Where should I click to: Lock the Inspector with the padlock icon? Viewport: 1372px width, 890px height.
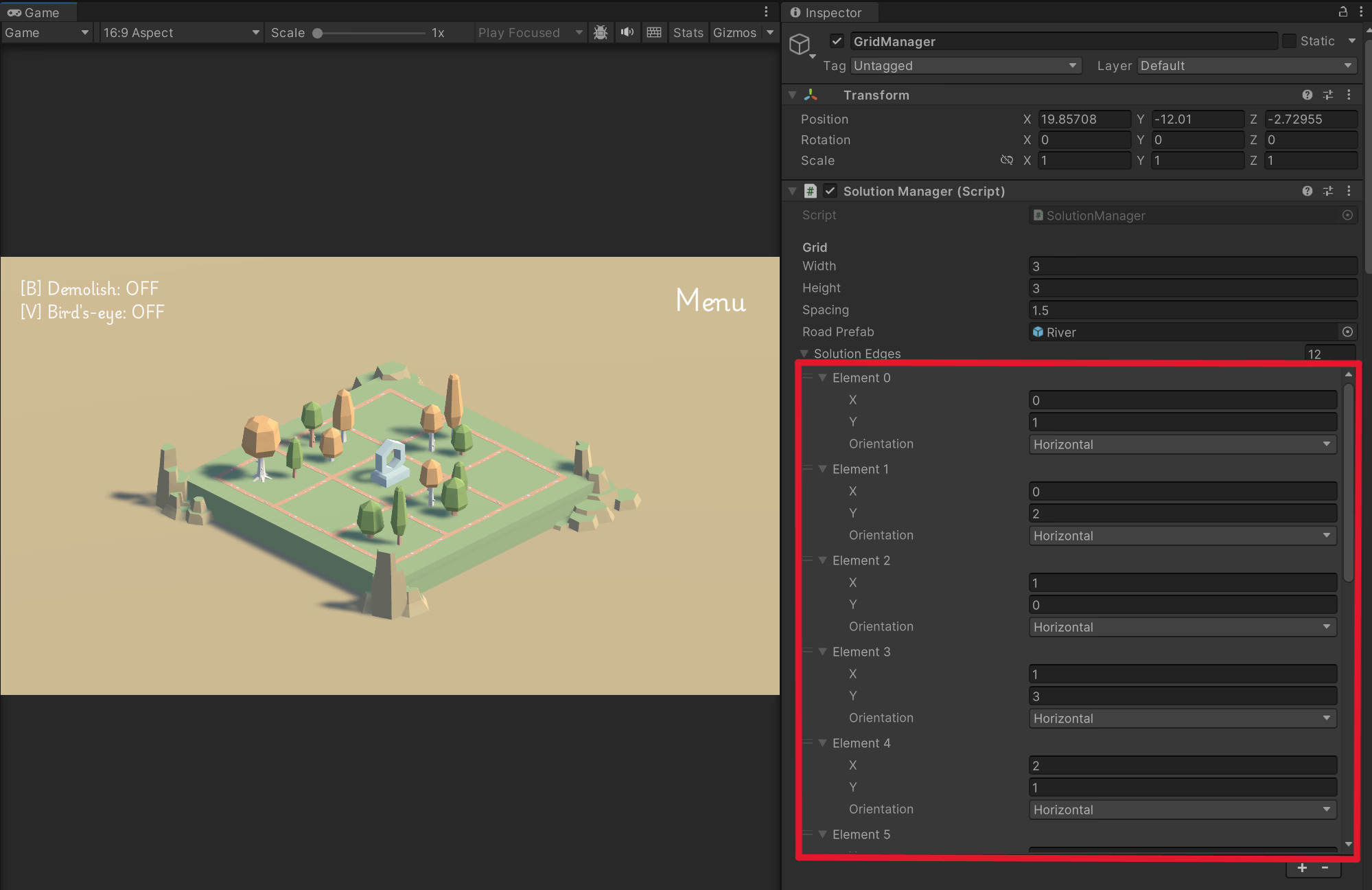pyautogui.click(x=1343, y=12)
